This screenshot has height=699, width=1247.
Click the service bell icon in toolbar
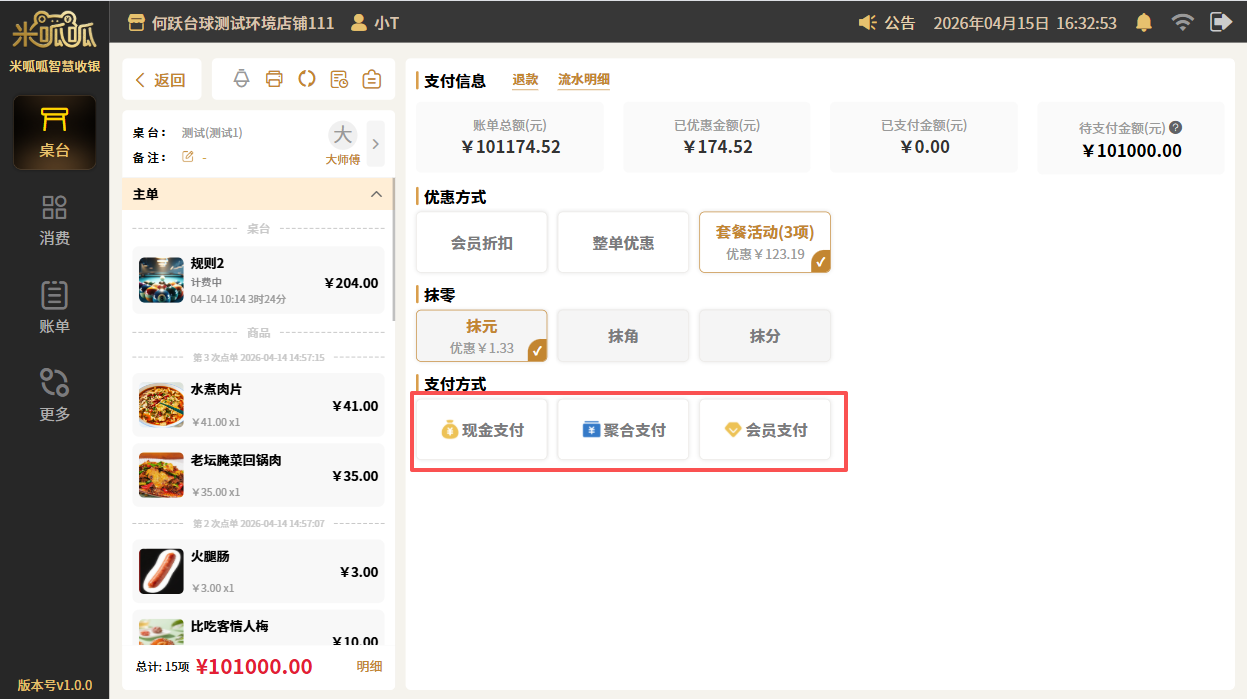(241, 79)
